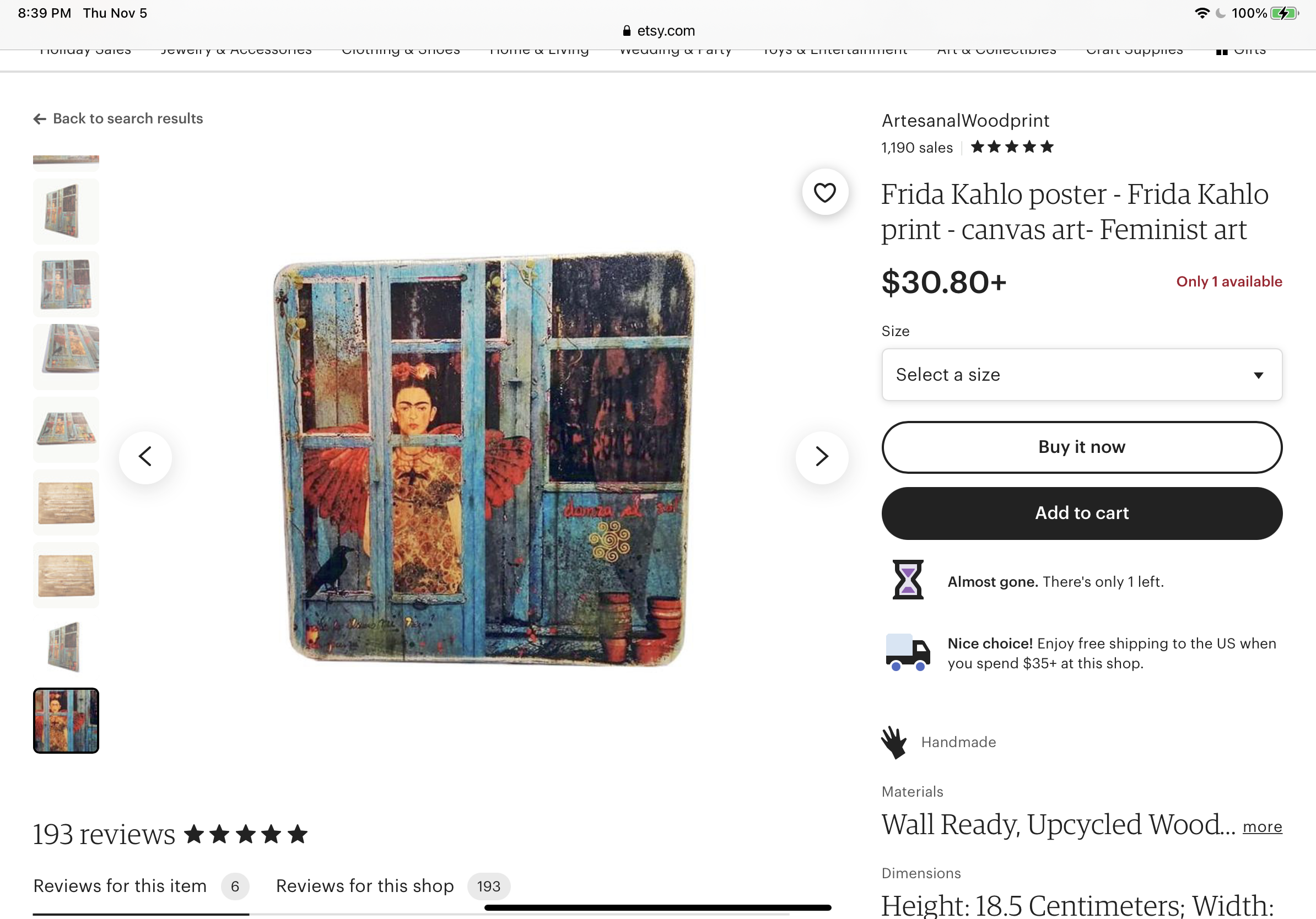Click the main Frida Kahlo product image
Image resolution: width=1316 pixels, height=919 pixels.
click(x=484, y=457)
